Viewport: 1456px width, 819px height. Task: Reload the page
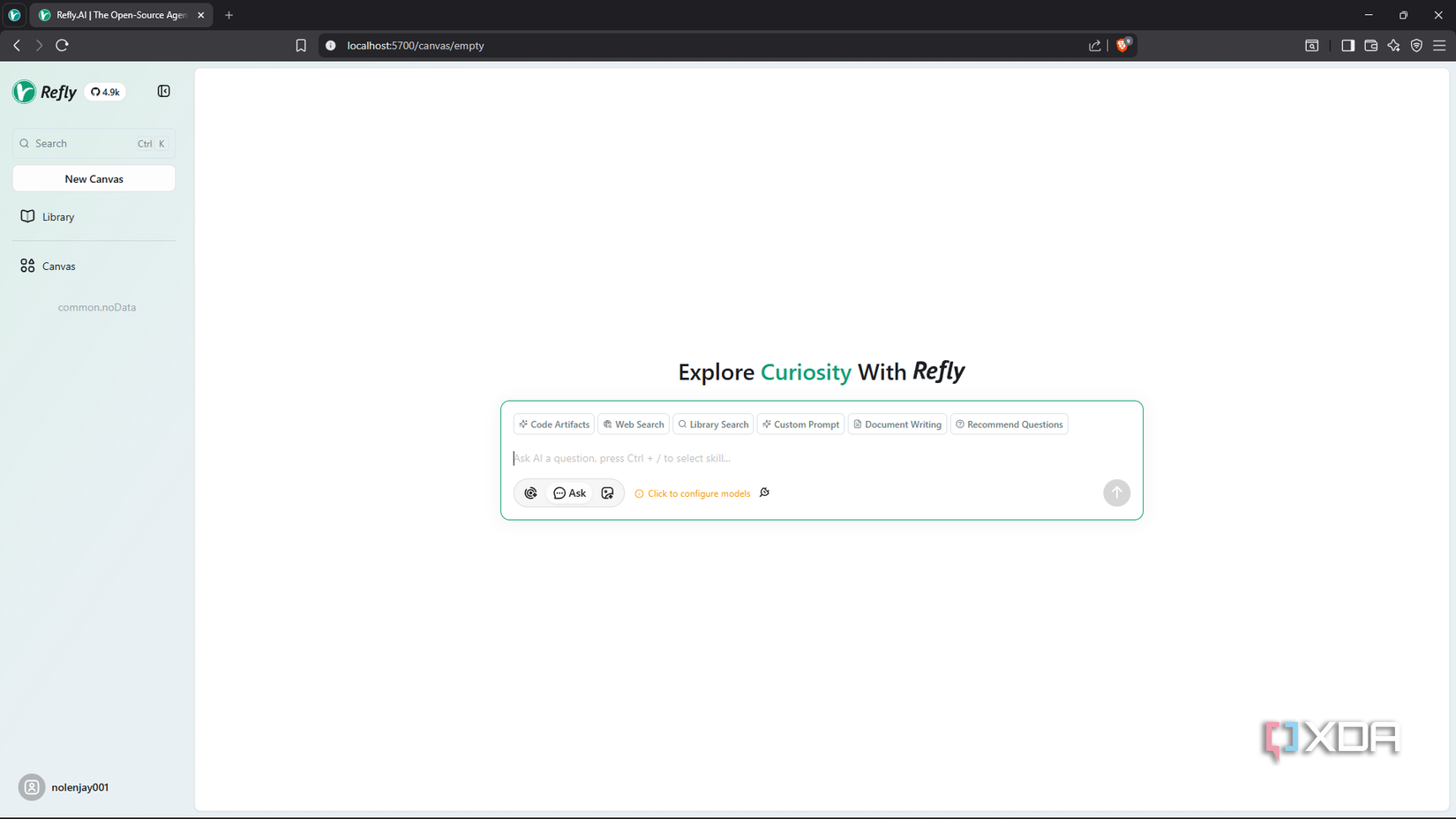[62, 45]
